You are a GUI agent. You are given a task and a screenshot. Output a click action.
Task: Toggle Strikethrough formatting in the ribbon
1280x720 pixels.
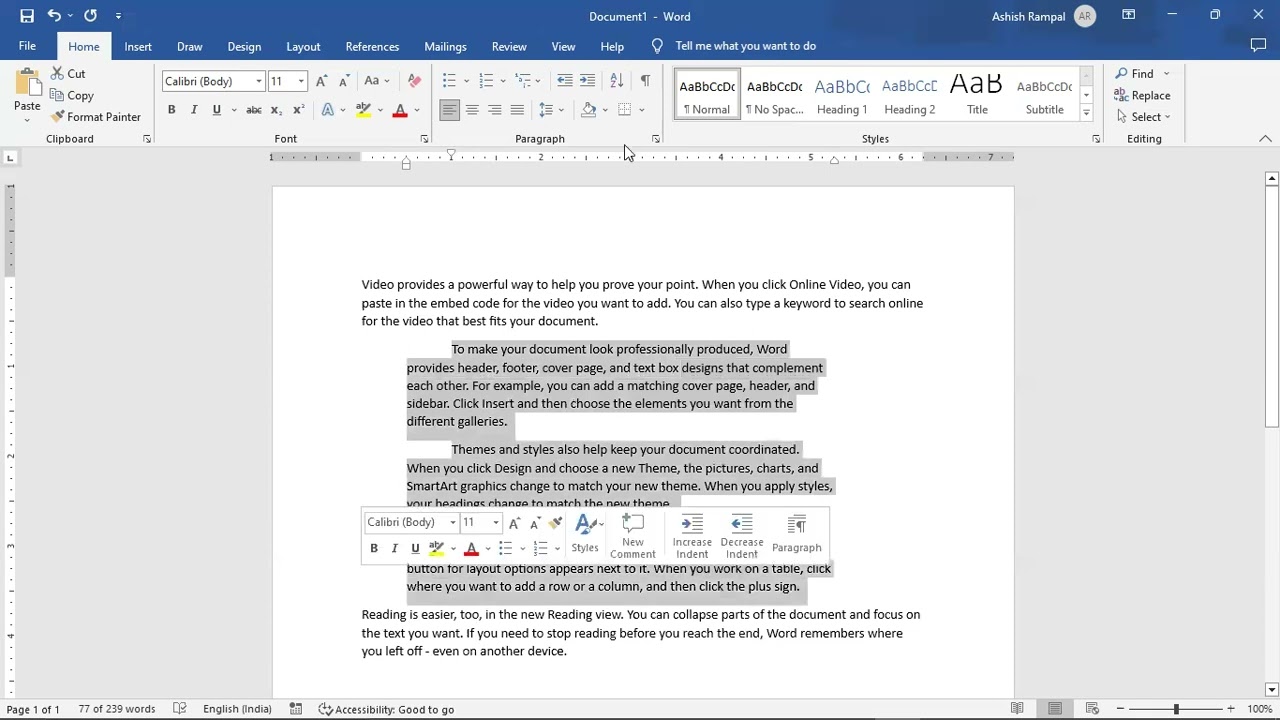pos(254,110)
